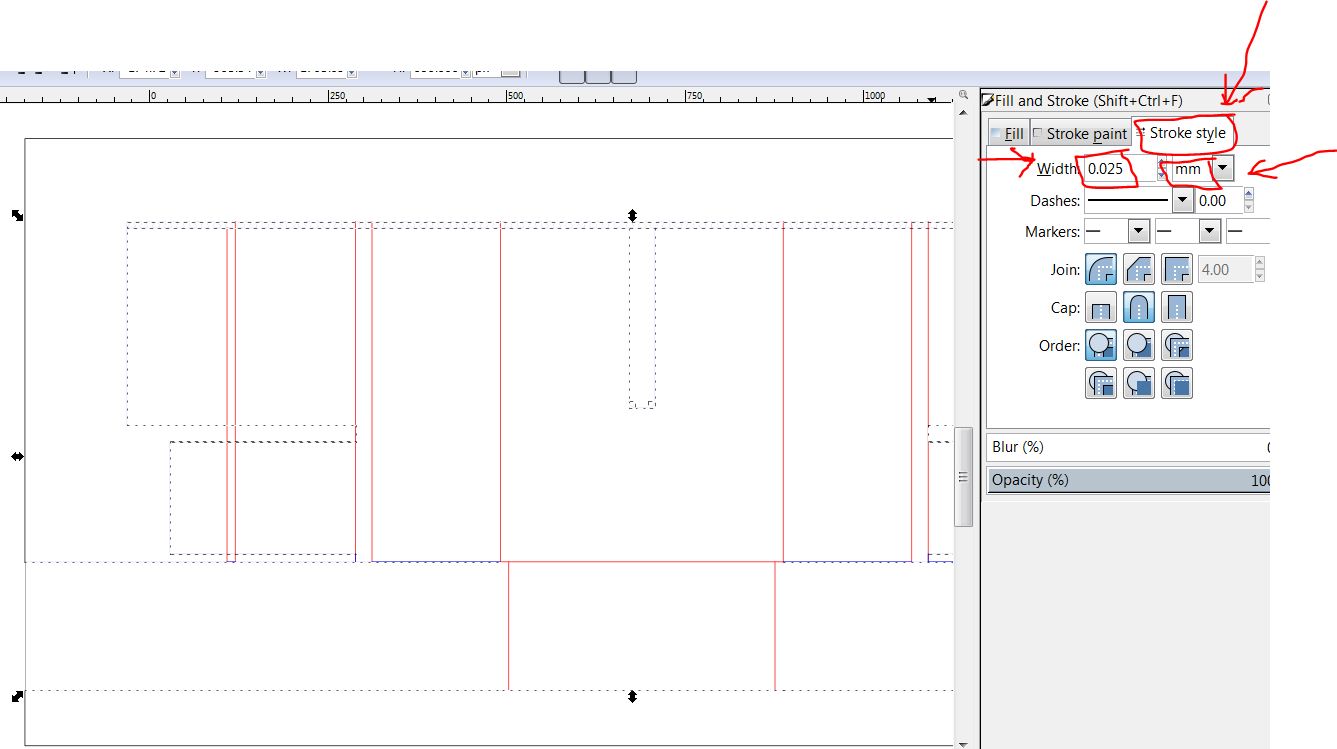Select the bevel join style
This screenshot has height=749, width=1337.
click(1139, 269)
